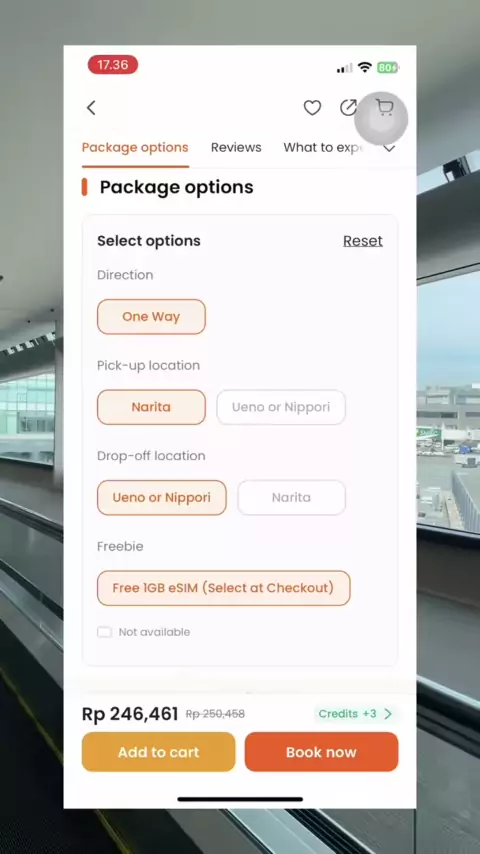Open the share icon
480x854 pixels.
click(348, 107)
